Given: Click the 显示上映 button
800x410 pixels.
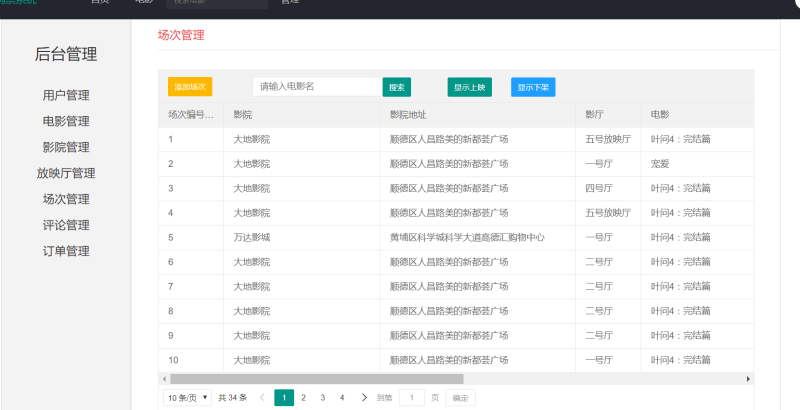Looking at the screenshot, I should pos(469,87).
